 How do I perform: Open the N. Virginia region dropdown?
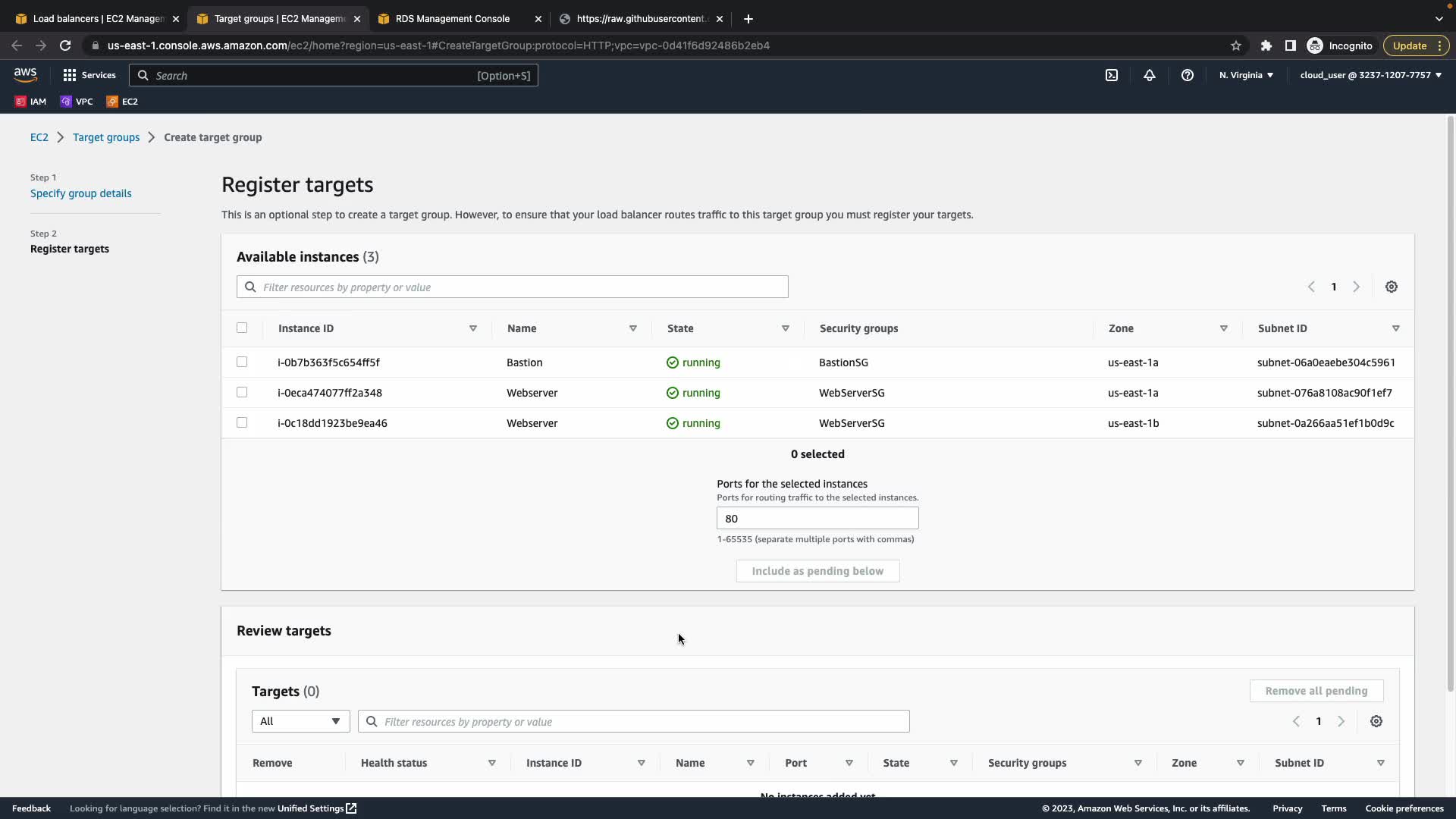click(1246, 75)
